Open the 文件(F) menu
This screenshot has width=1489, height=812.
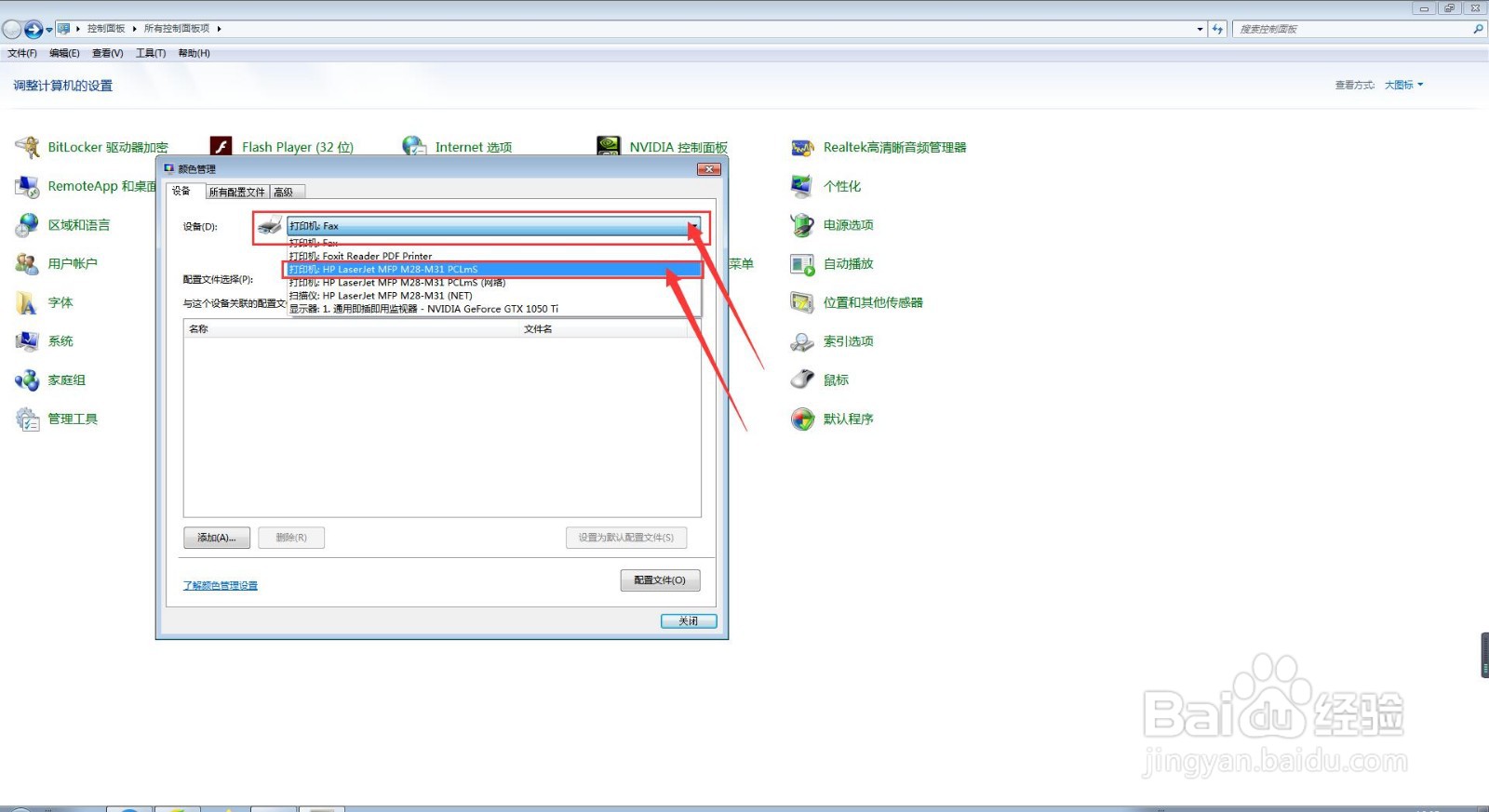click(22, 53)
